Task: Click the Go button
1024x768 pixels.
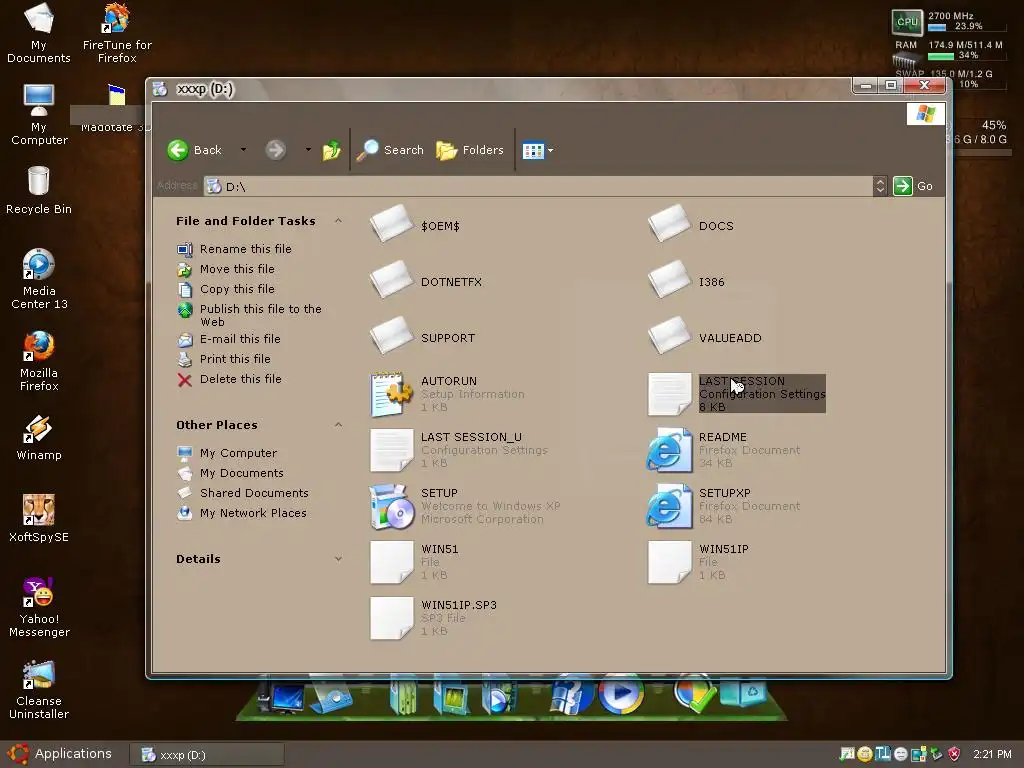Action: (x=913, y=186)
